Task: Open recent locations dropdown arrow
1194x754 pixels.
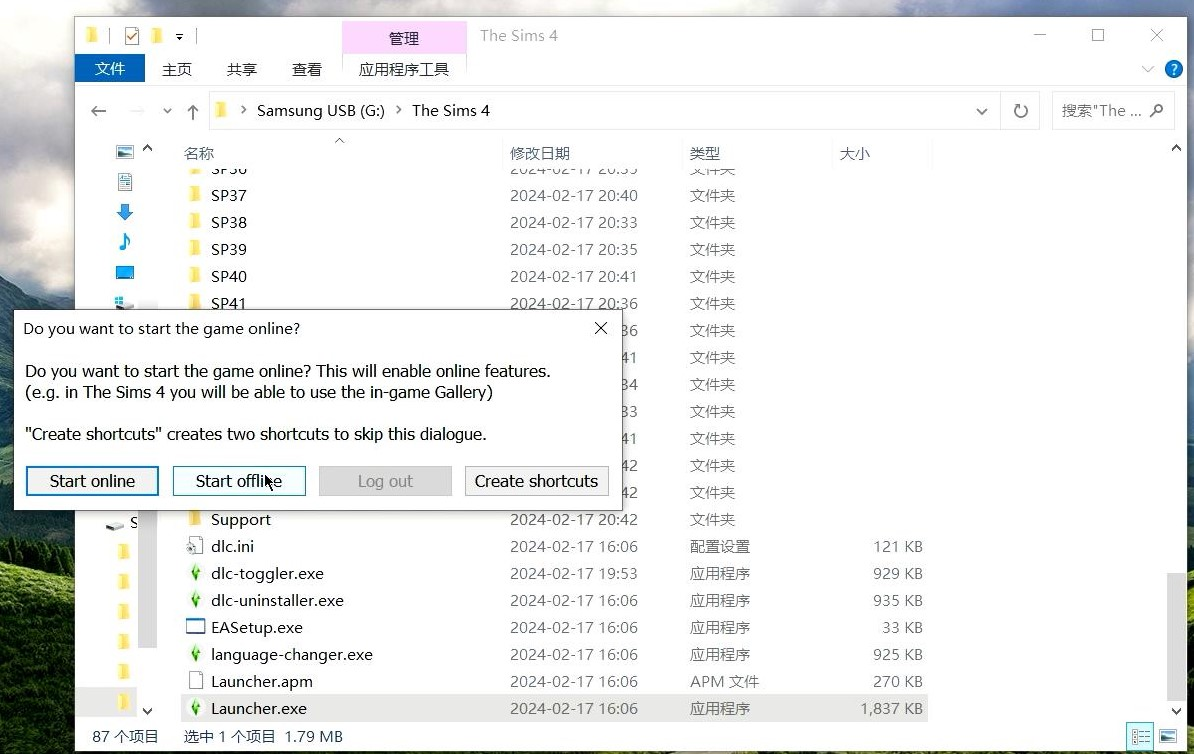Action: [167, 111]
